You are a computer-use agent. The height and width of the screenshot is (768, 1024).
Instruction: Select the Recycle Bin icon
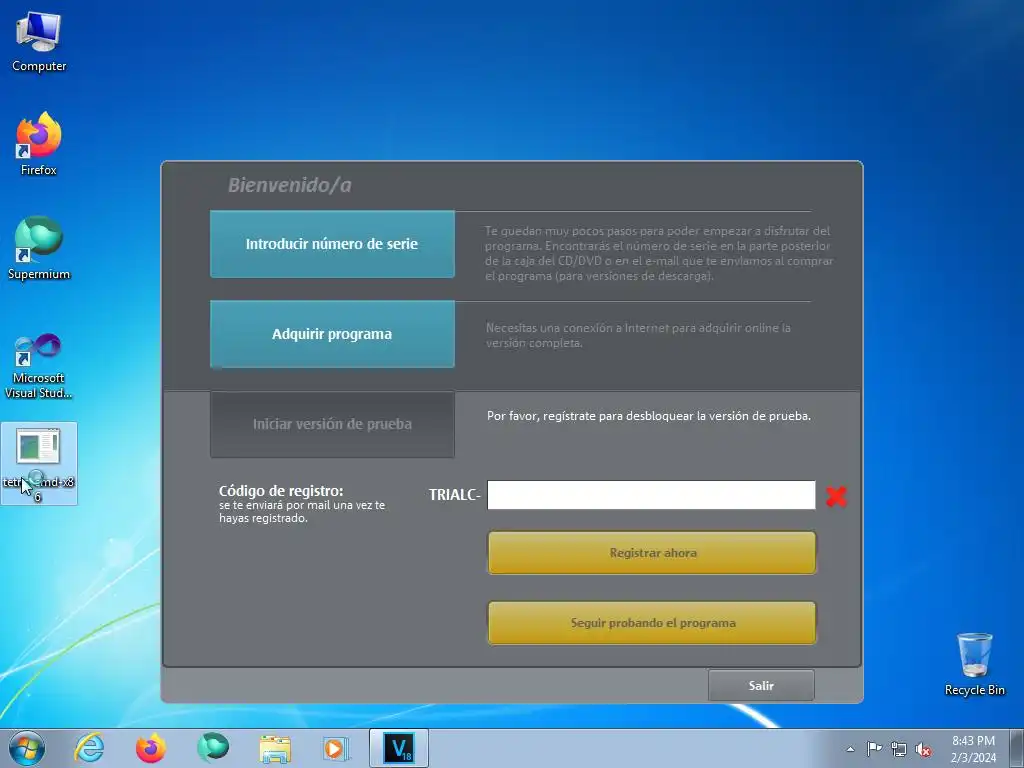974,664
